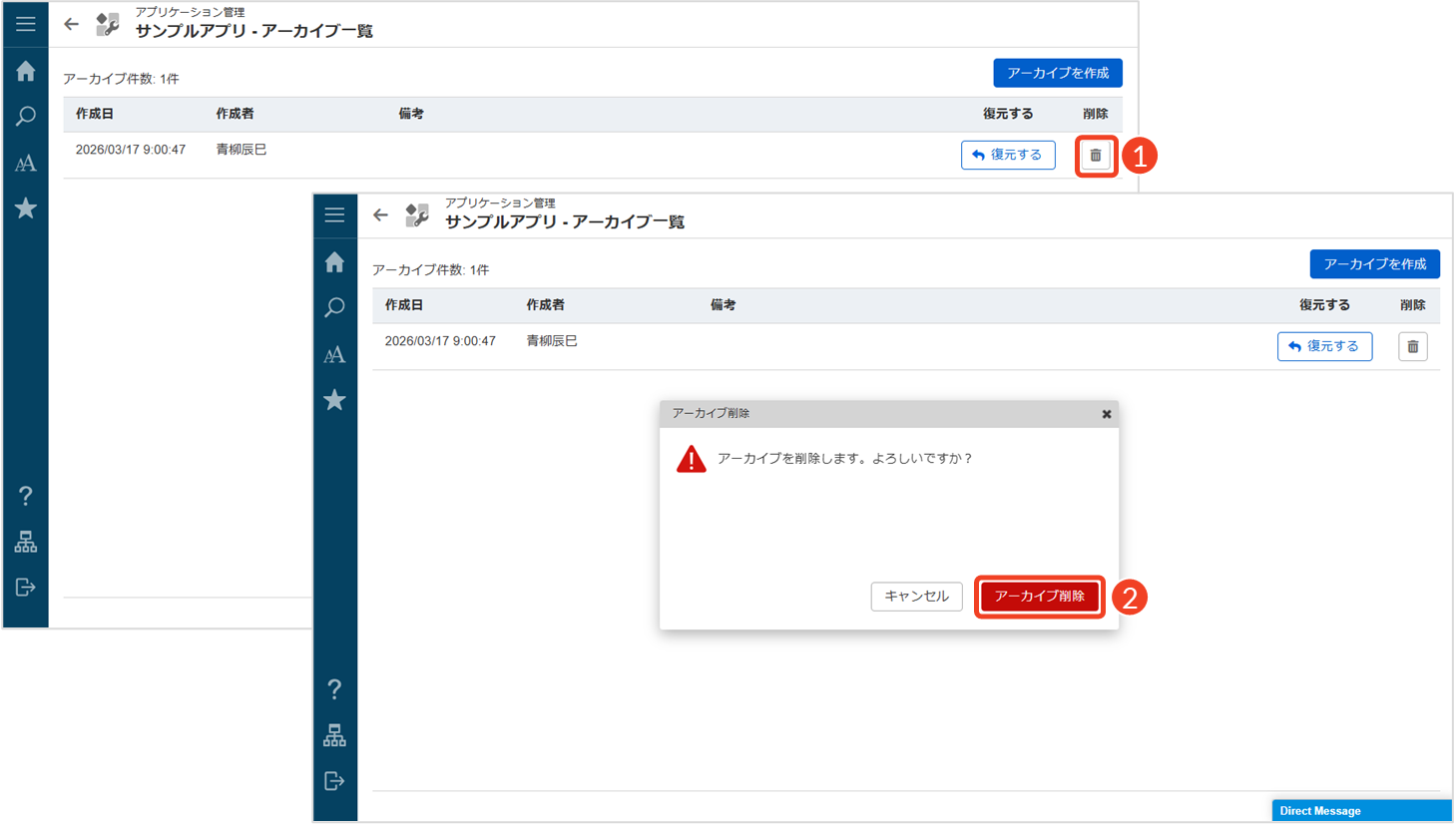Screen dimensions: 1456x825
Task: Click 復元する in the background window row
Action: click(1007, 156)
